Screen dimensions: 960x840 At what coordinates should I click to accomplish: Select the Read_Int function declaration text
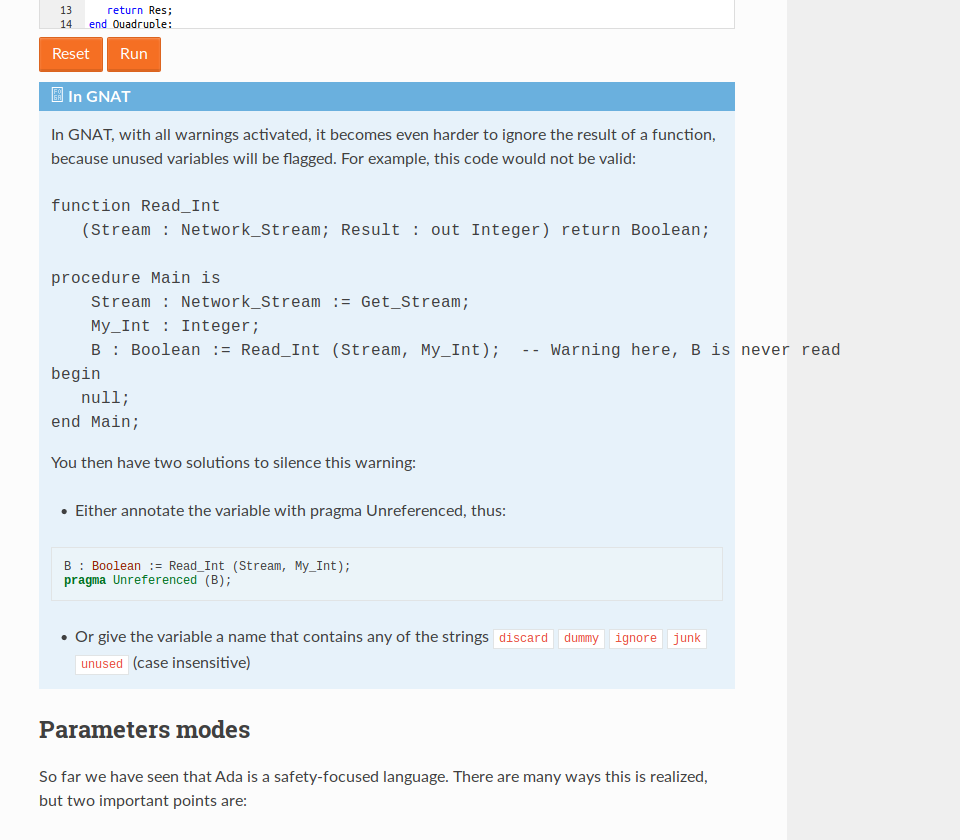[x=380, y=218]
